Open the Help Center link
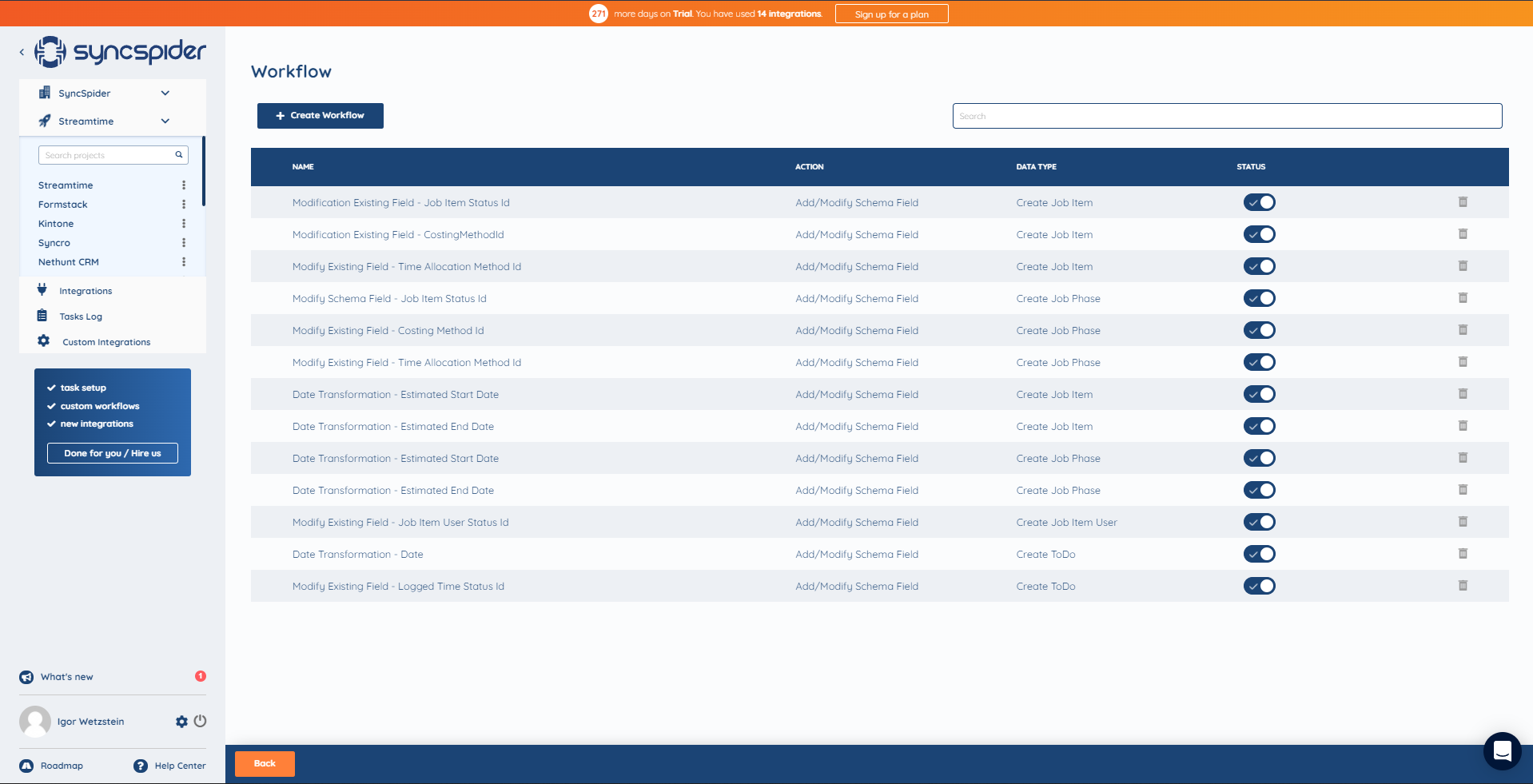 click(x=180, y=766)
